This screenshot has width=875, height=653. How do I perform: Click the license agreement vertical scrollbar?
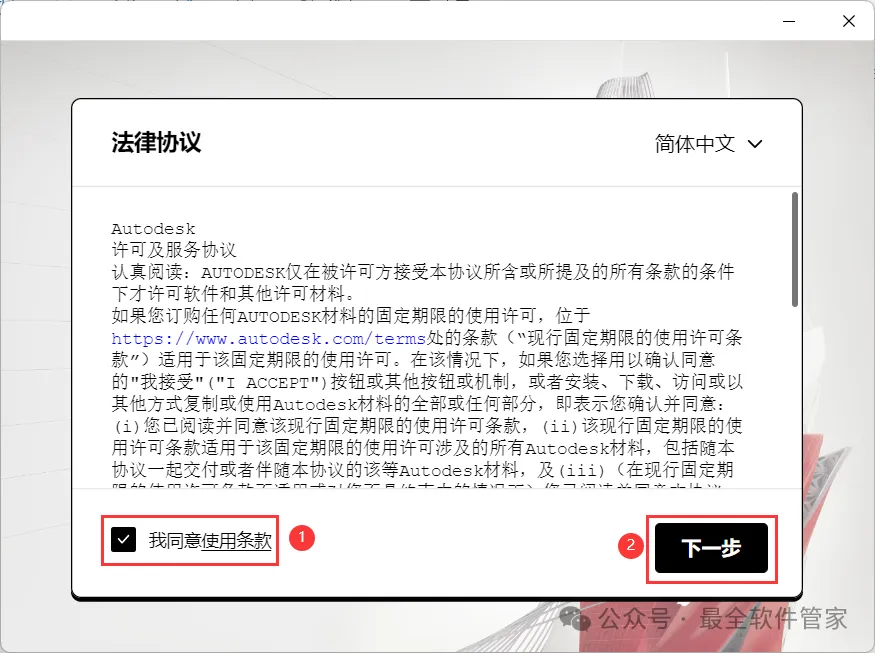[795, 249]
